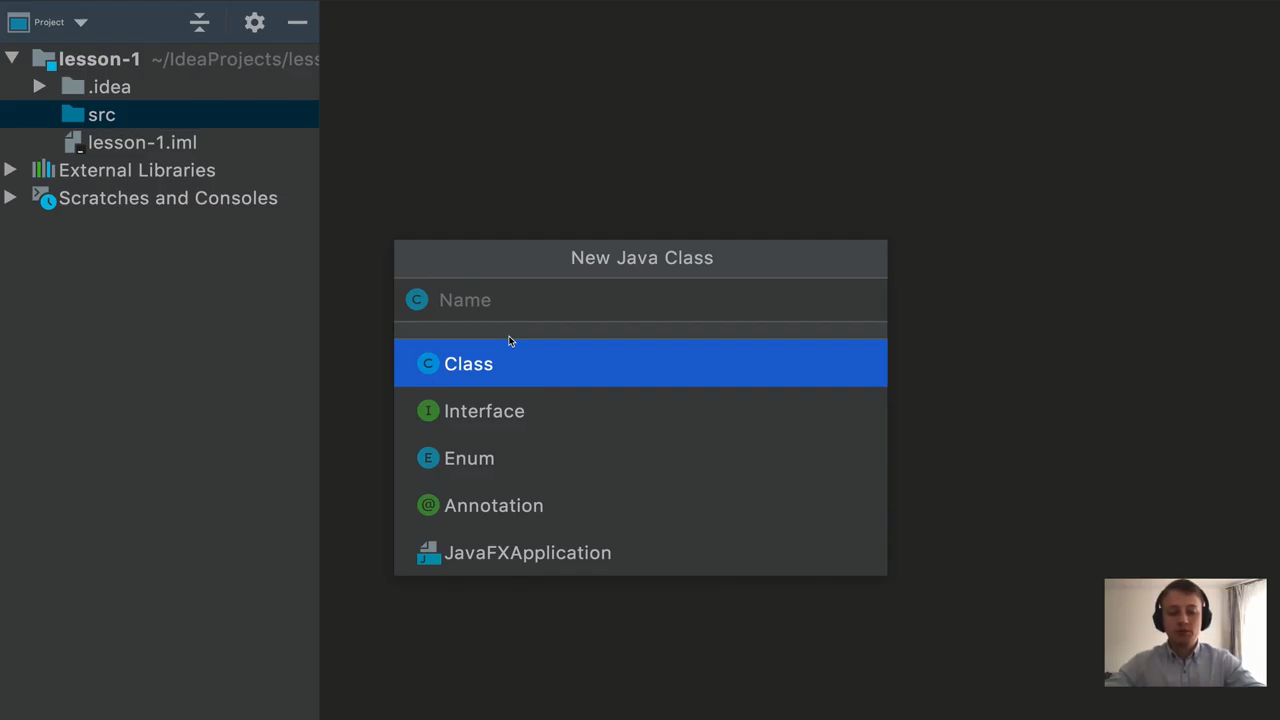This screenshot has height=720, width=1280.
Task: Focus the Name field in New Java Class
Action: click(640, 300)
